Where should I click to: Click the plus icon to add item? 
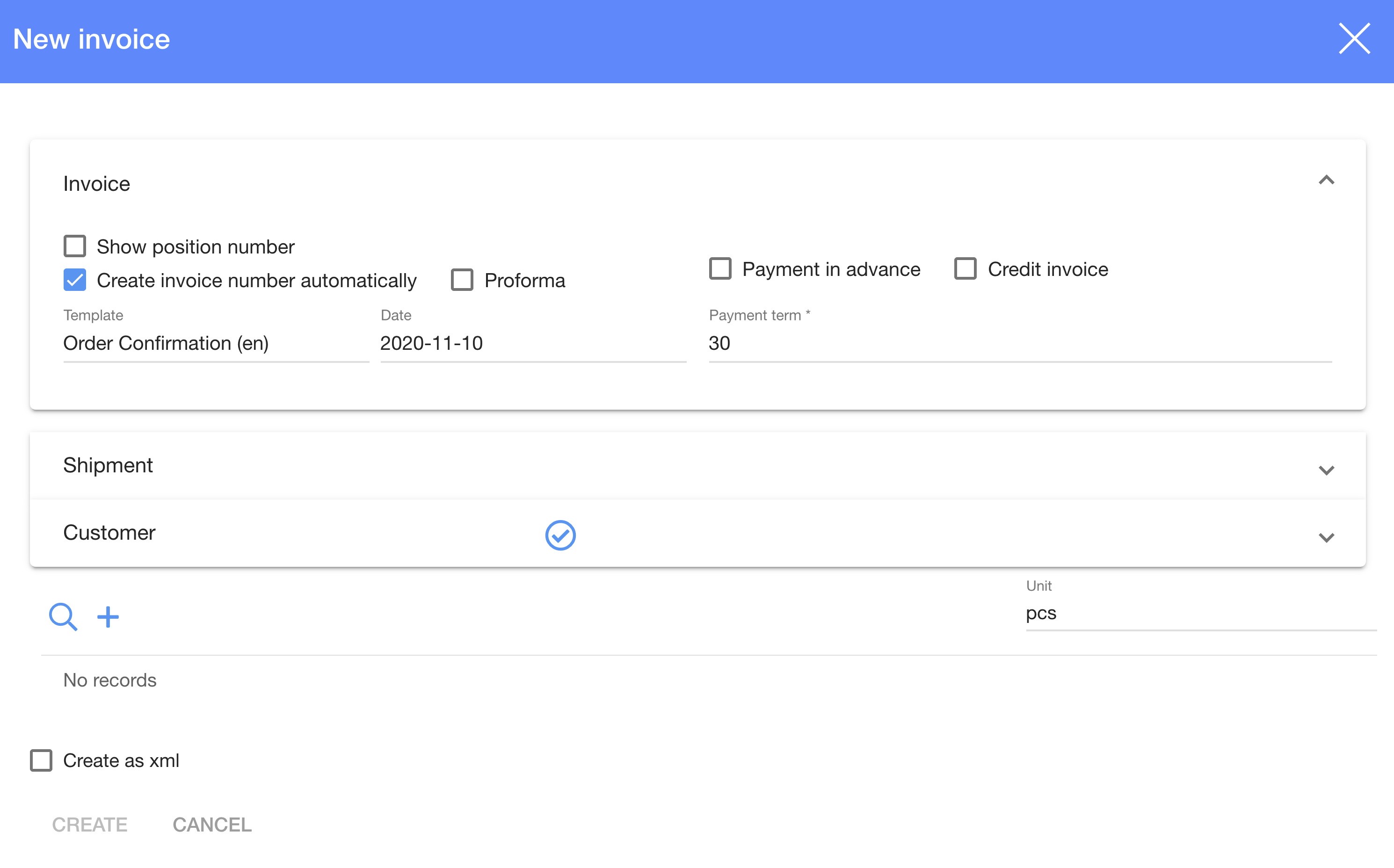108,617
